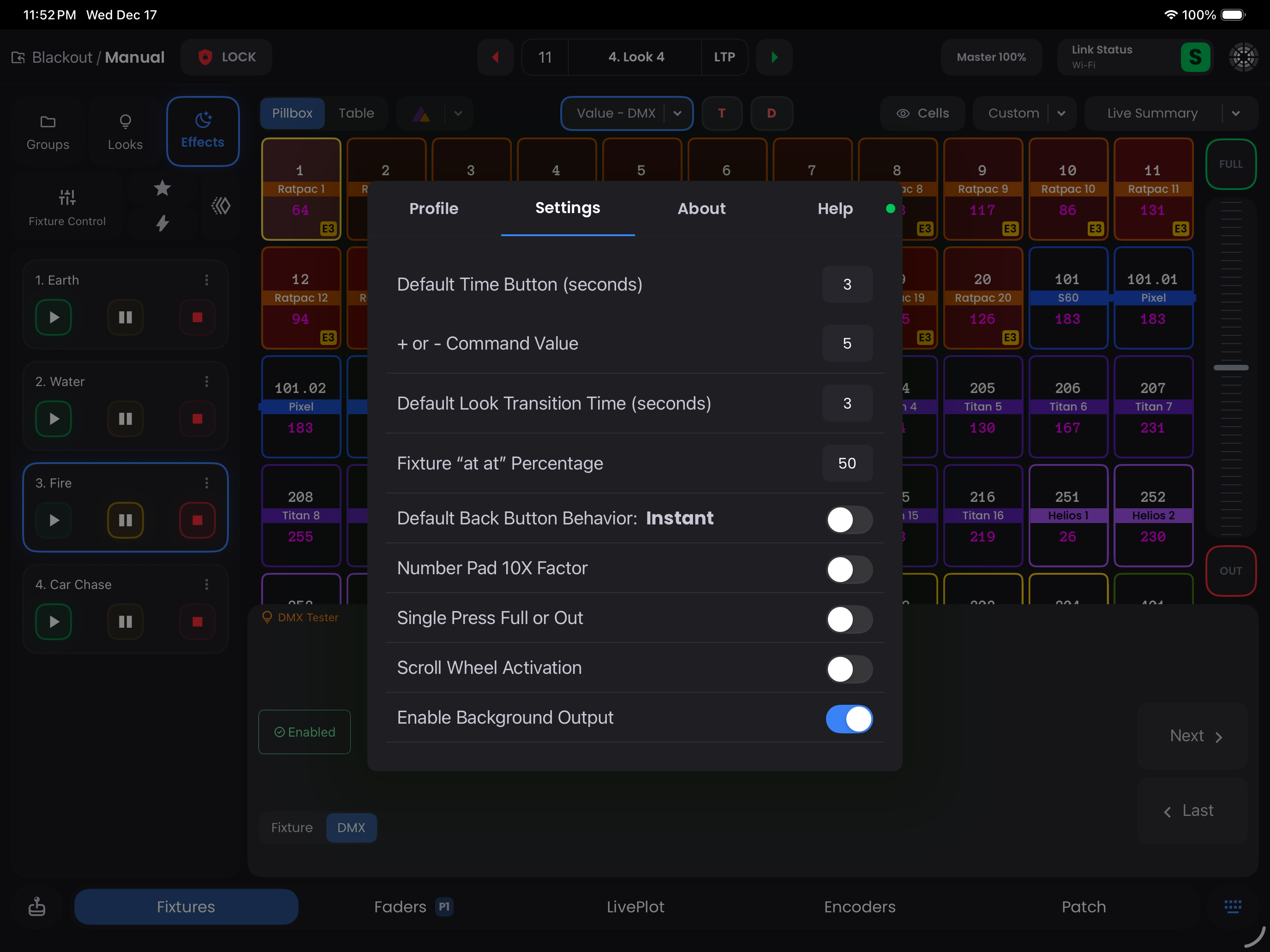This screenshot has width=1270, height=952.
Task: Click the green next cue arrow
Action: (x=774, y=57)
